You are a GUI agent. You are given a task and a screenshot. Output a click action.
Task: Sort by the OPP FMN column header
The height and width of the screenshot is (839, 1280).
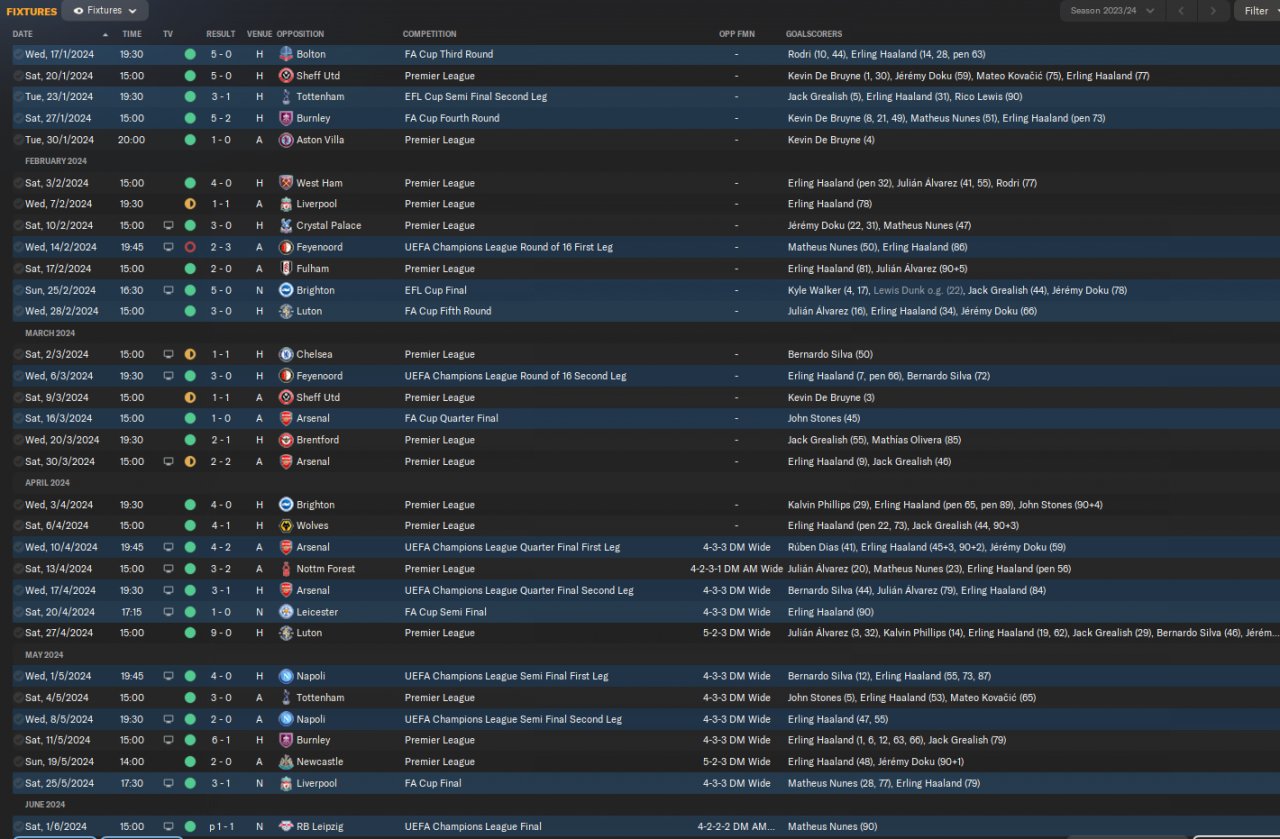pyautogui.click(x=737, y=34)
